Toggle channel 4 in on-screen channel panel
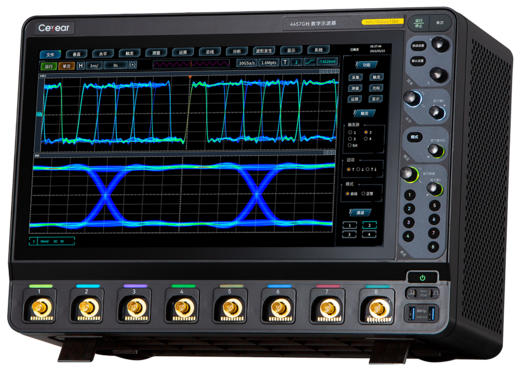The height and width of the screenshot is (372, 520). 369,234
